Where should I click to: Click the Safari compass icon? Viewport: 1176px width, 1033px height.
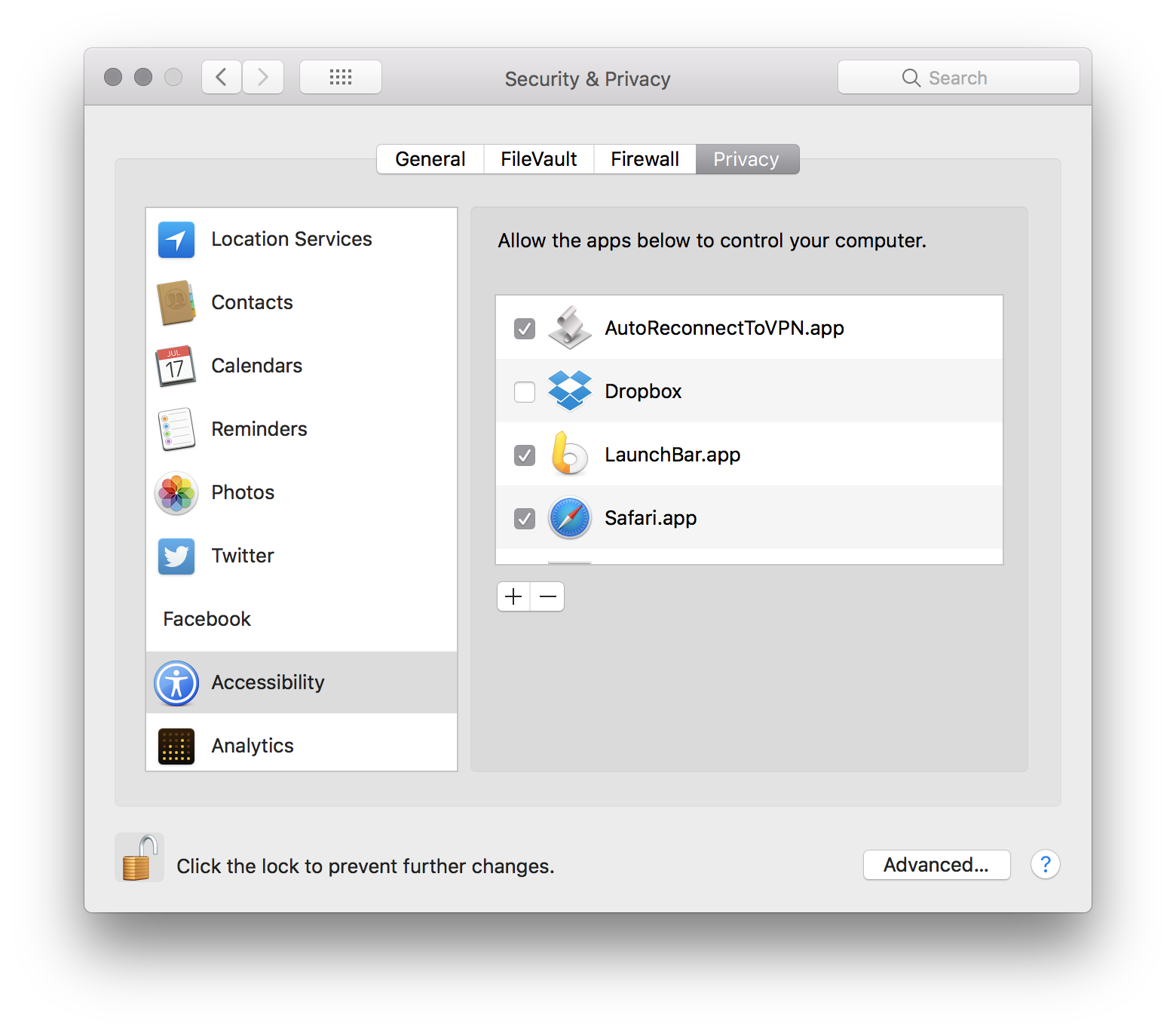tap(570, 518)
